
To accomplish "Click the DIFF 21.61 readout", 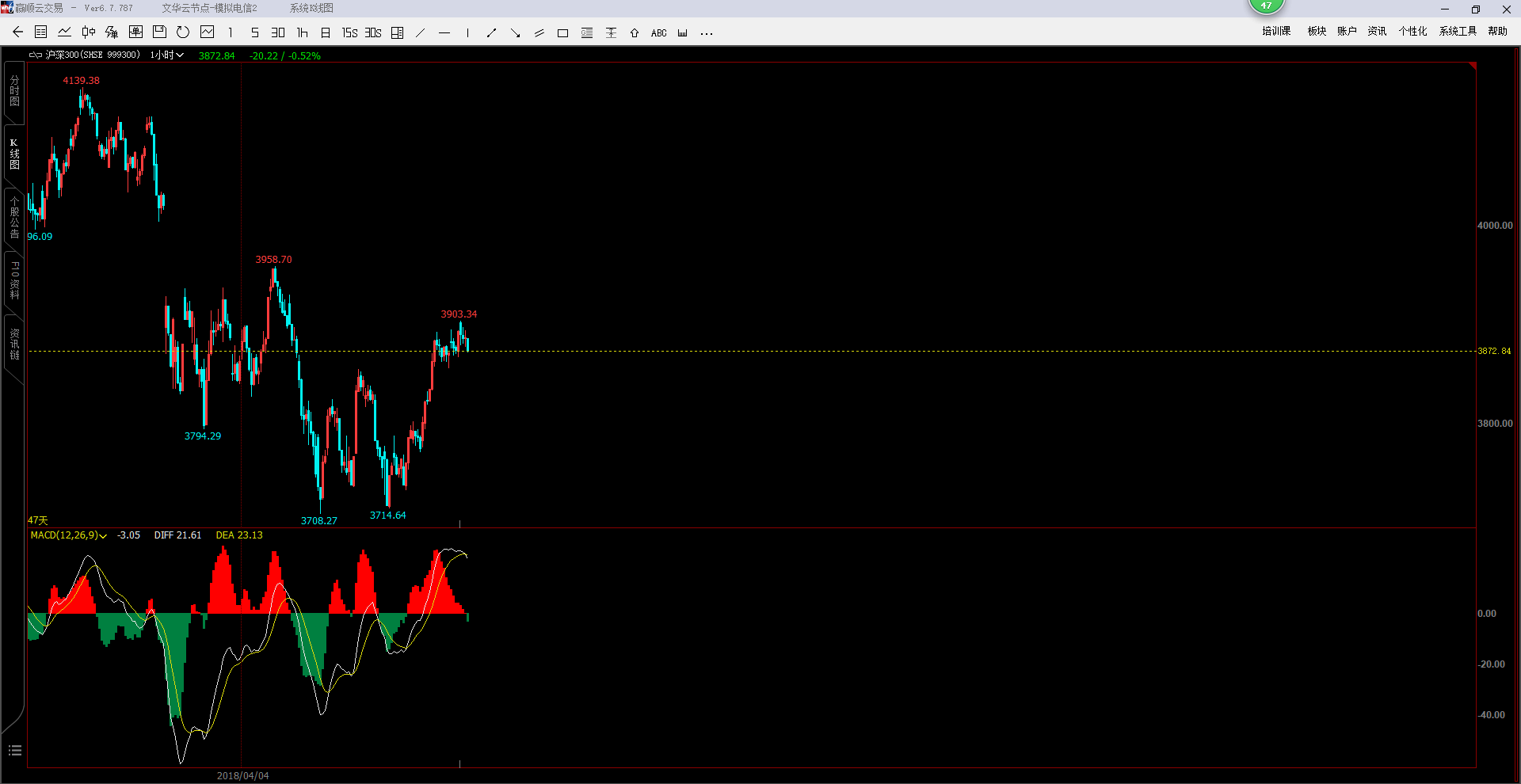I will click(178, 535).
